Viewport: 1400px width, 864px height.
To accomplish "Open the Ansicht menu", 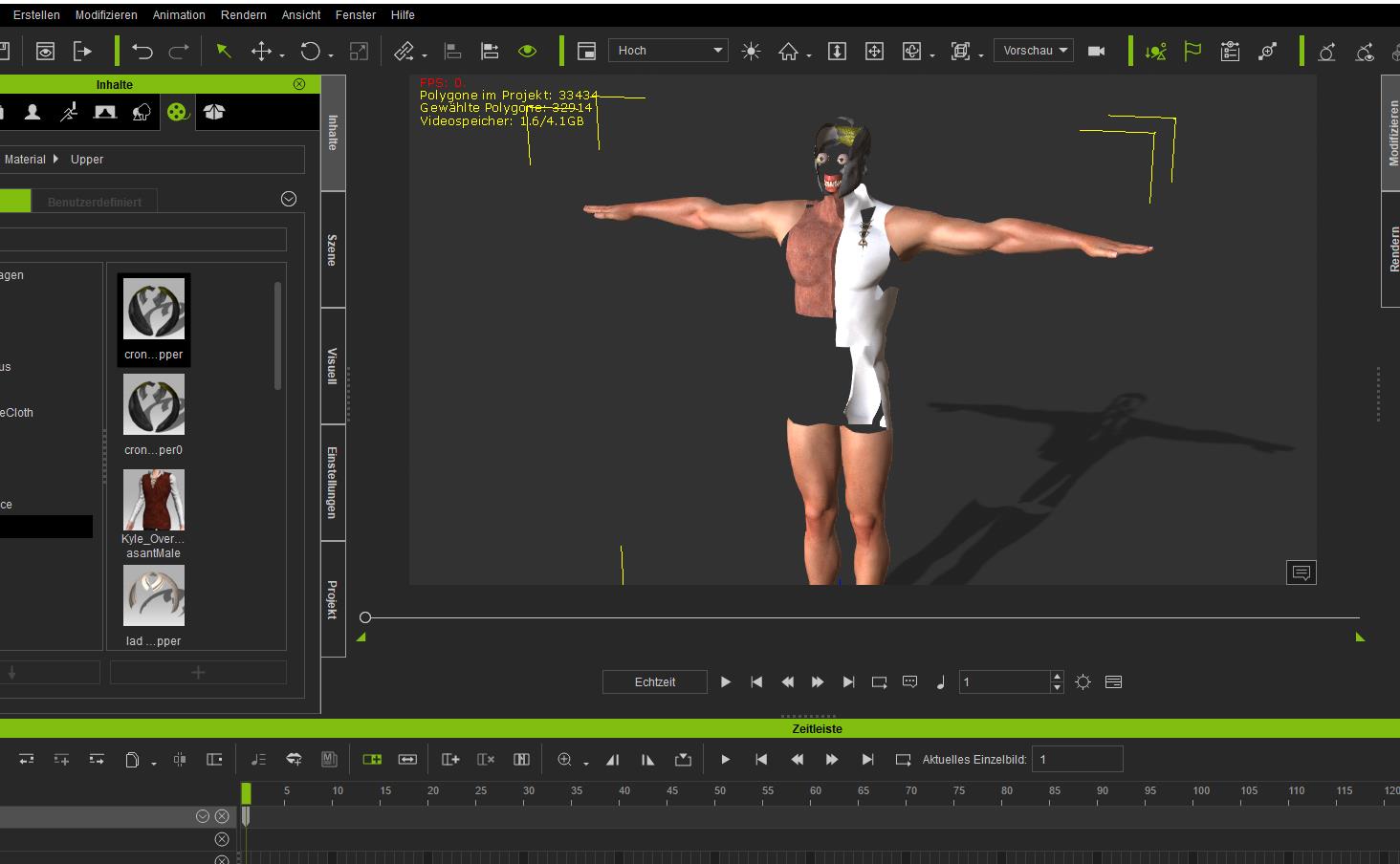I will [x=301, y=15].
